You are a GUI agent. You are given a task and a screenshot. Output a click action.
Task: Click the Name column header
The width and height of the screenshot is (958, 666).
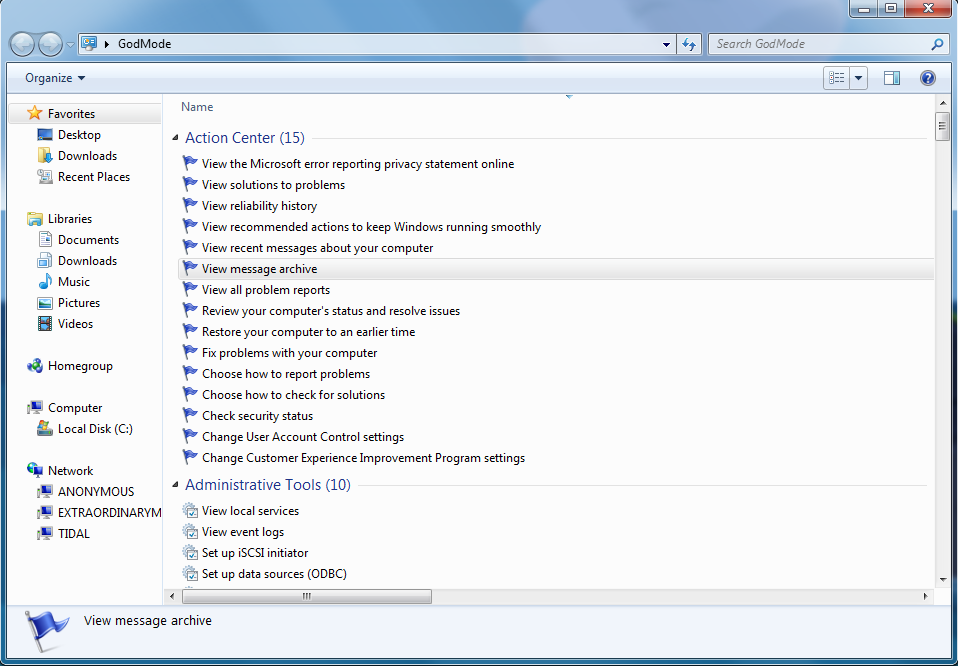(x=197, y=106)
